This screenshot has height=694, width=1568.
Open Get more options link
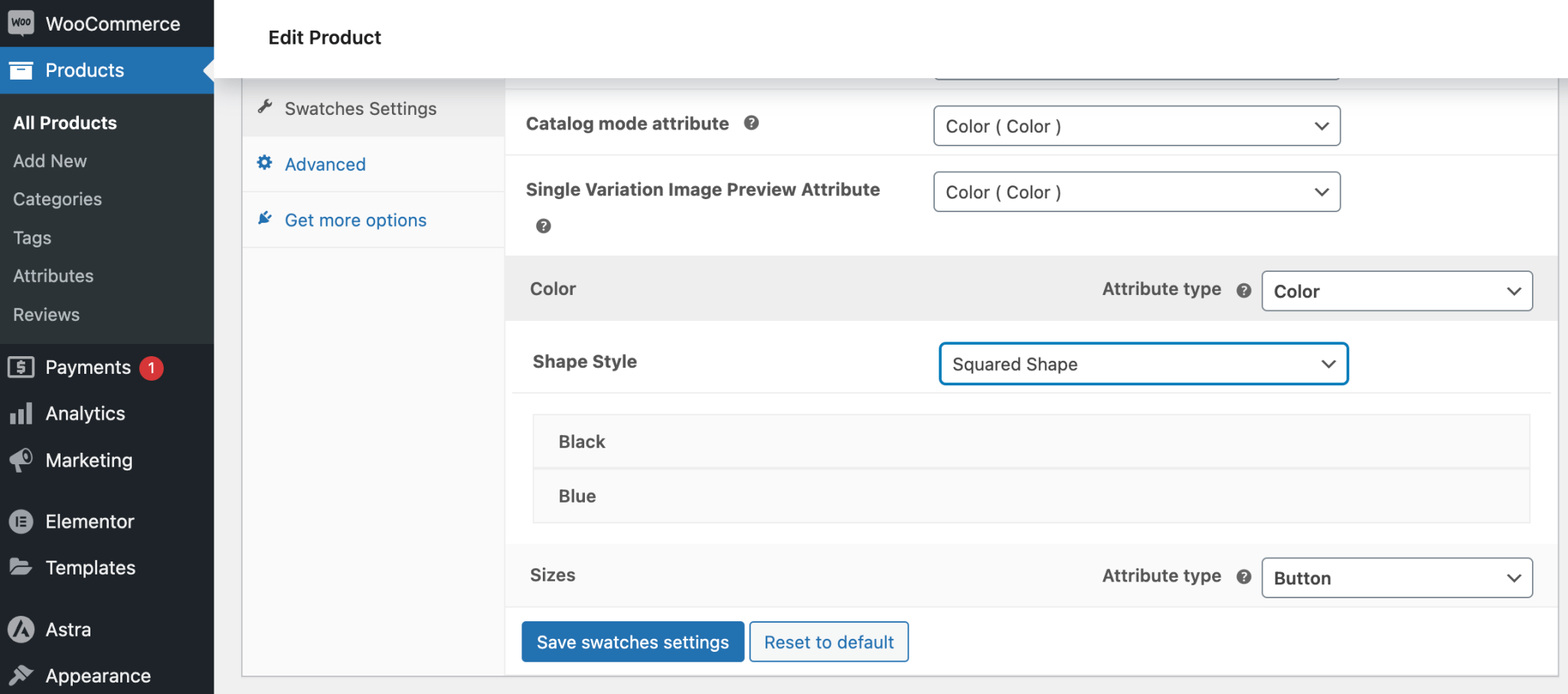pyautogui.click(x=355, y=220)
